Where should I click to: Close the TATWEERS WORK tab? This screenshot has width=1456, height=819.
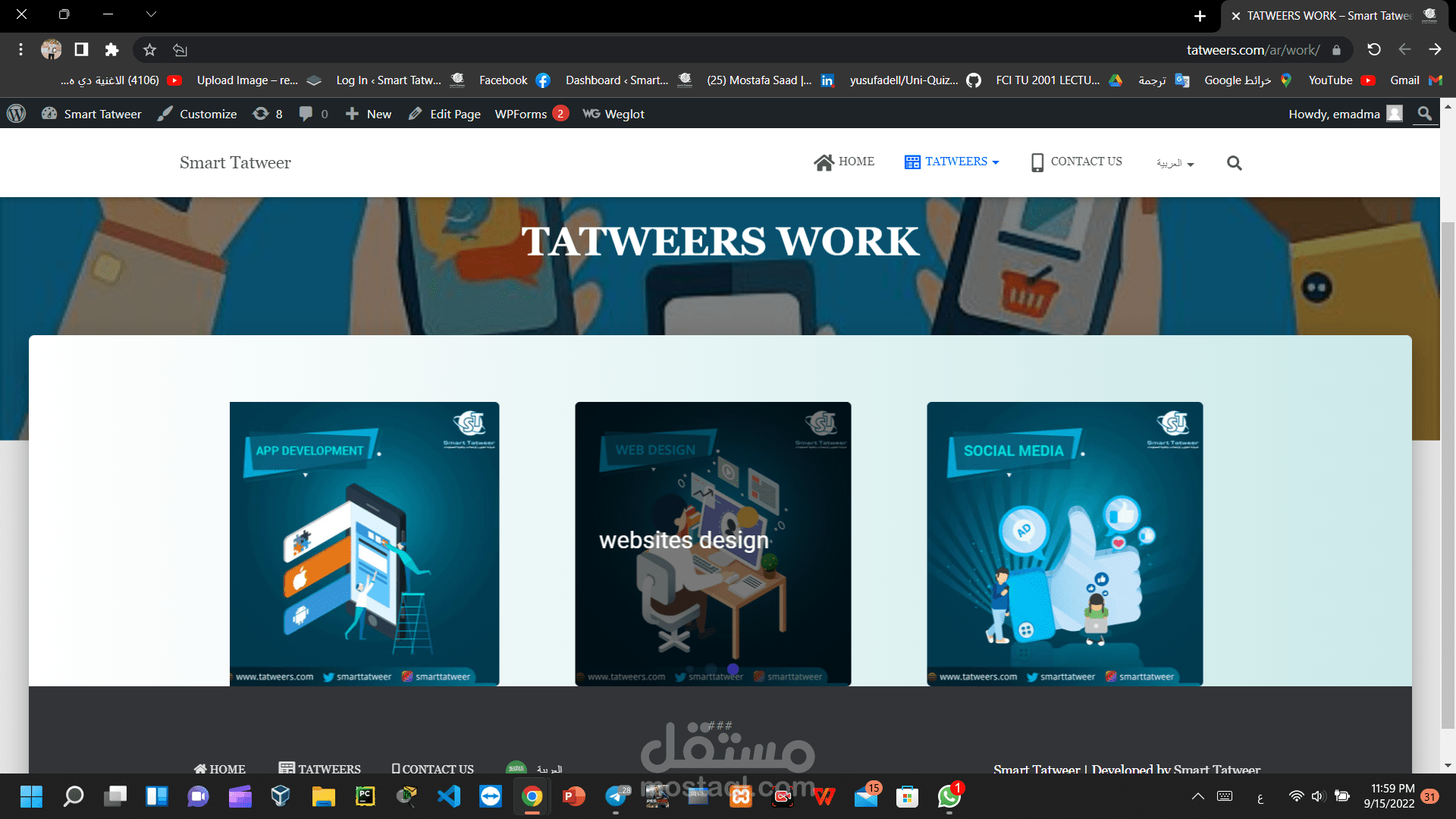[1236, 16]
